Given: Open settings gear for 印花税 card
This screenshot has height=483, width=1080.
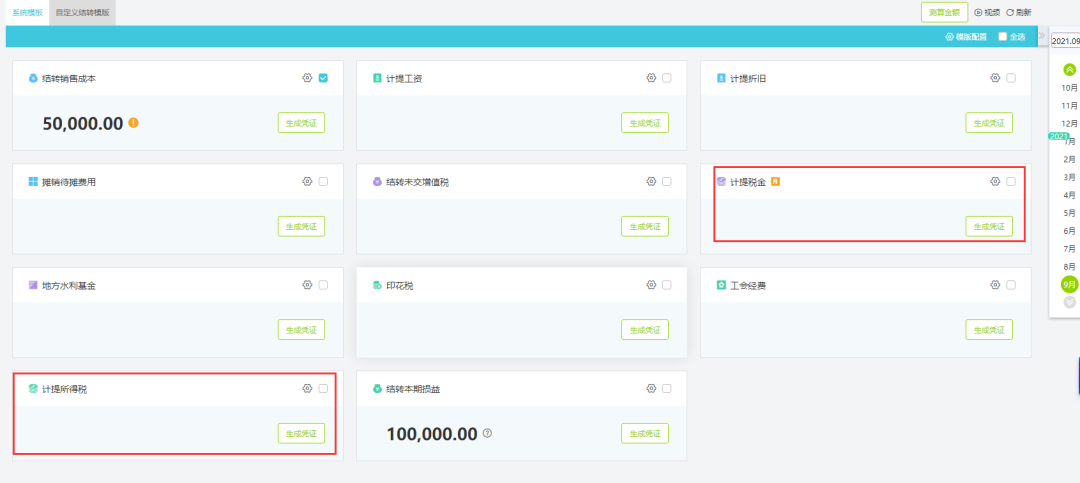Looking at the screenshot, I should 651,285.
